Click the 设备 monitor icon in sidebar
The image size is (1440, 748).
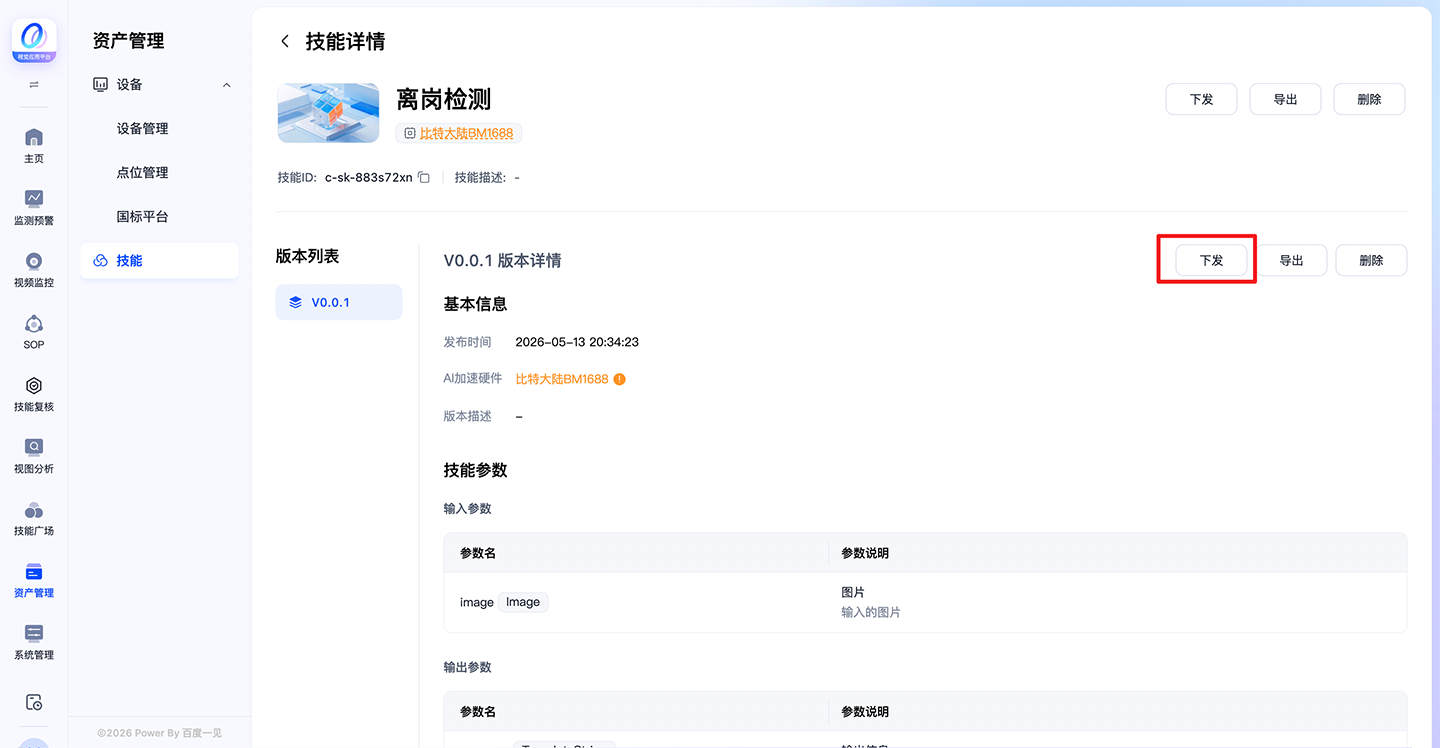click(100, 85)
